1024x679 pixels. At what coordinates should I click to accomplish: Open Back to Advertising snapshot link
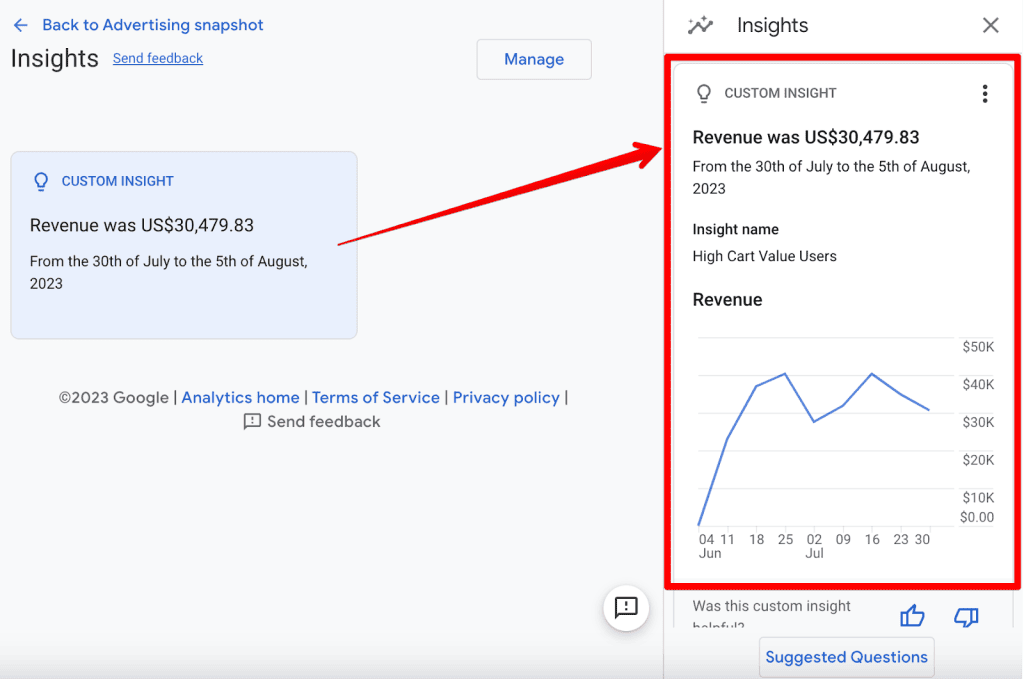(x=153, y=25)
